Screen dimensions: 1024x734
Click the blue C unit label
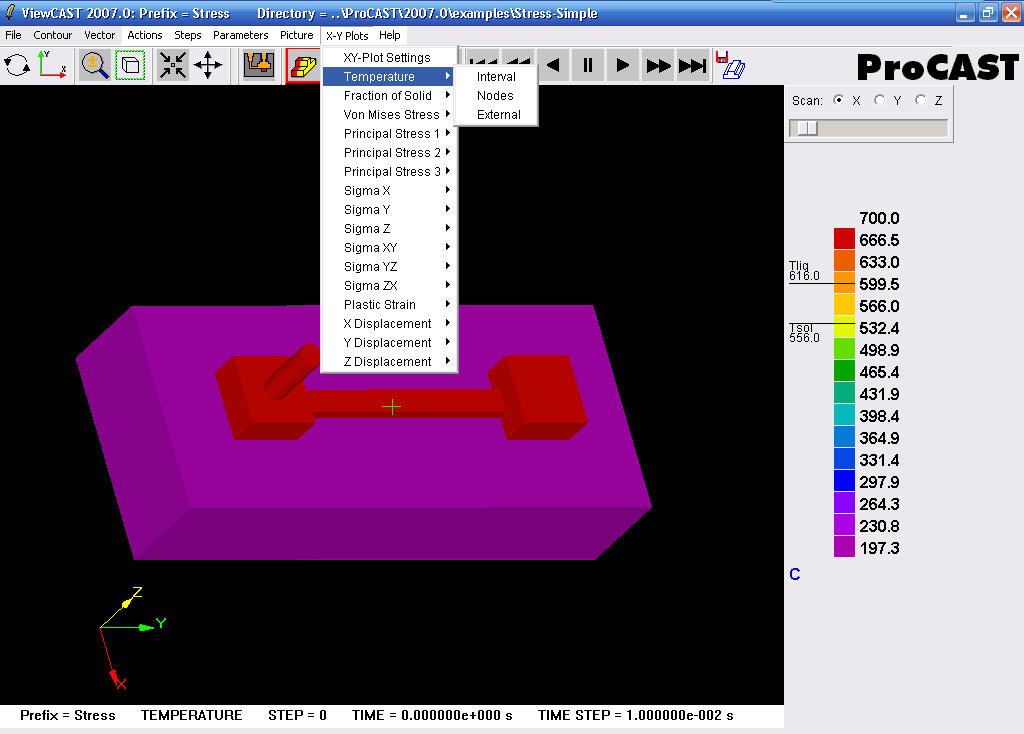point(795,574)
